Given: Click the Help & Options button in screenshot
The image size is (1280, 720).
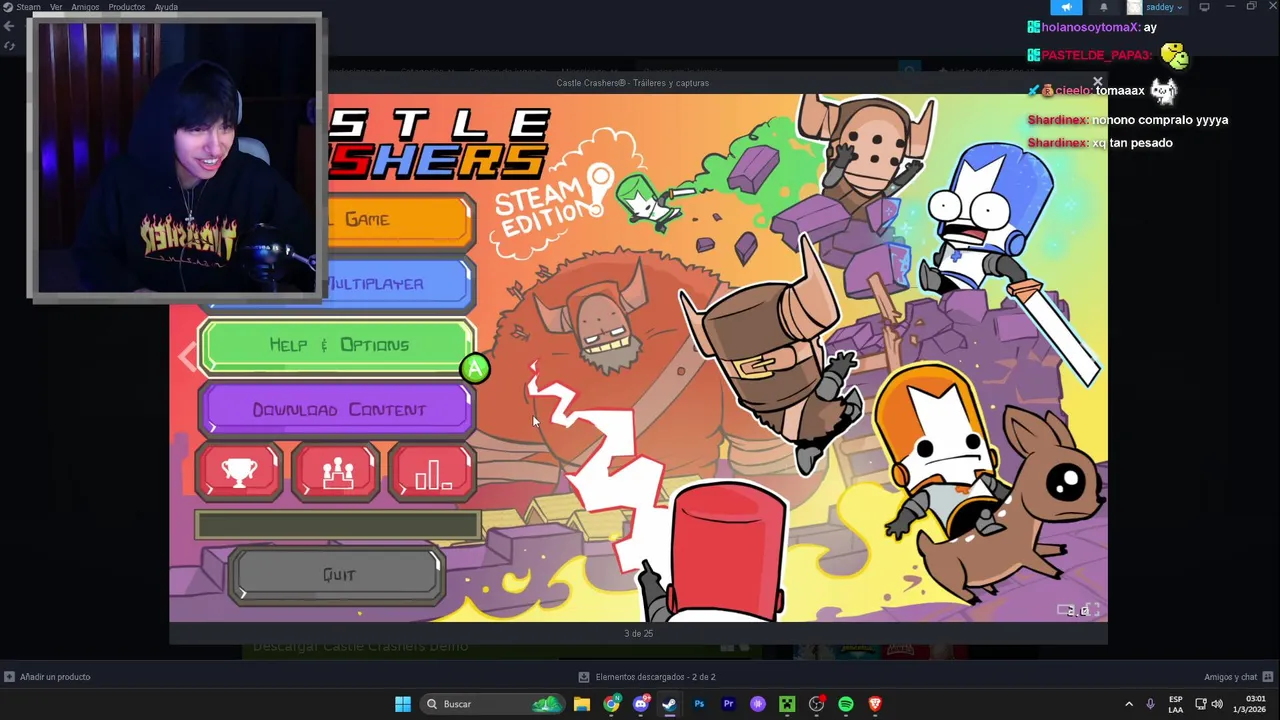Looking at the screenshot, I should click(338, 345).
